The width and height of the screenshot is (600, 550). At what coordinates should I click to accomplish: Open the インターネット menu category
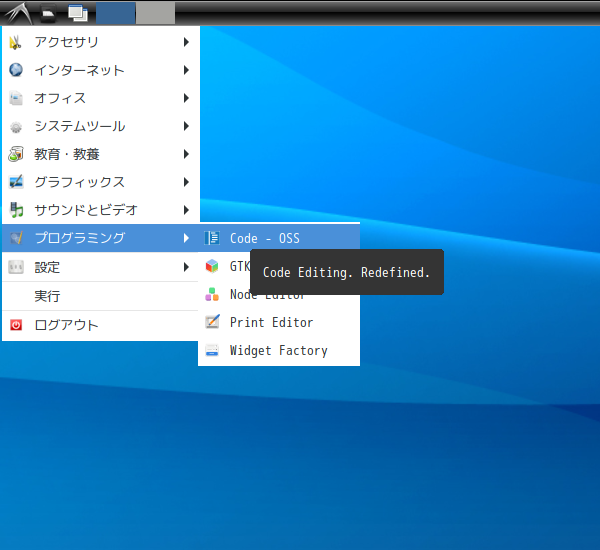[101, 70]
